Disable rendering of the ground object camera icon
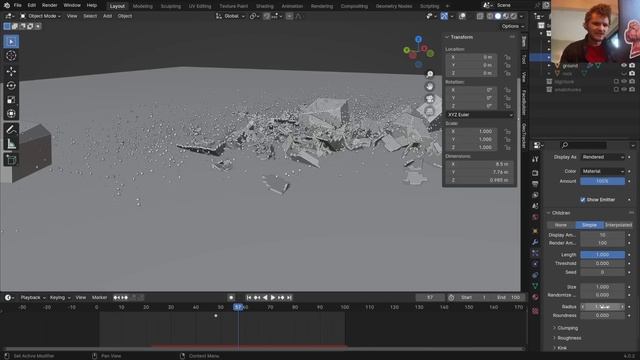640x360 pixels. click(x=632, y=65)
